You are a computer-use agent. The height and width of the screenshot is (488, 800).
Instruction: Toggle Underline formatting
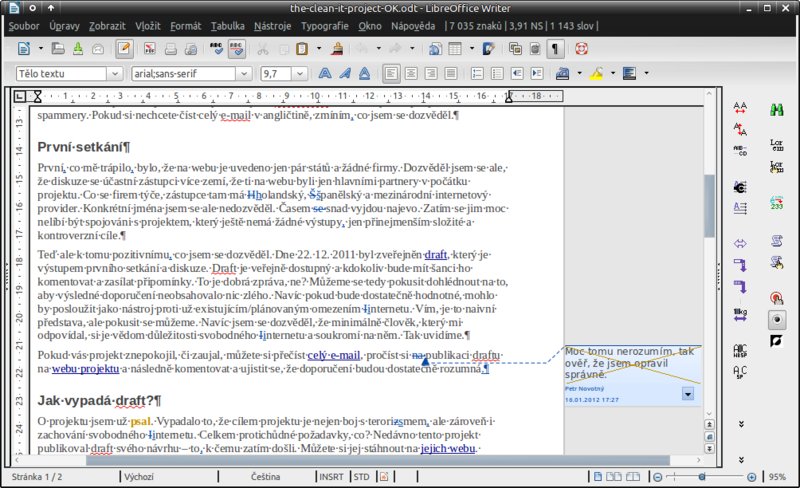[x=364, y=74]
